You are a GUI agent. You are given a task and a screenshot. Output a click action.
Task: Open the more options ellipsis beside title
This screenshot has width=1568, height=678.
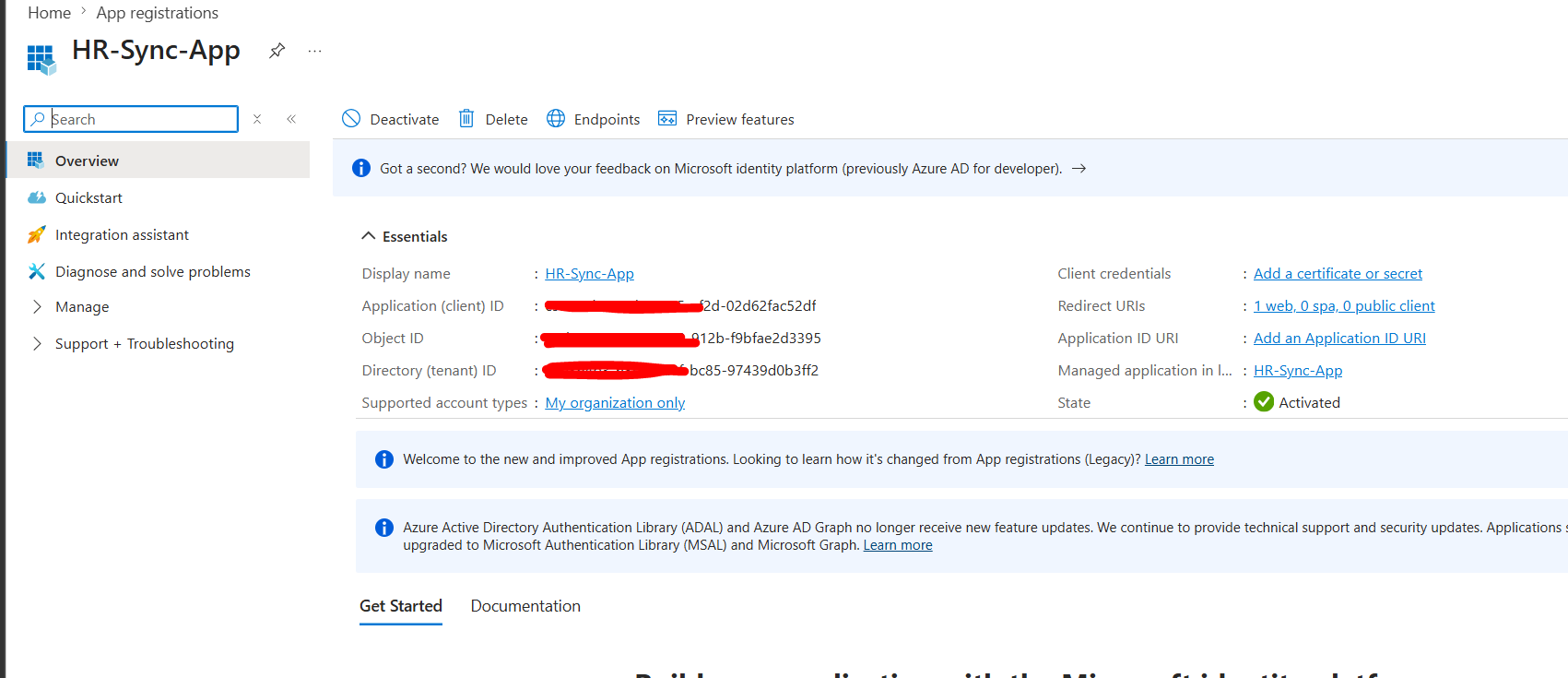pos(315,51)
